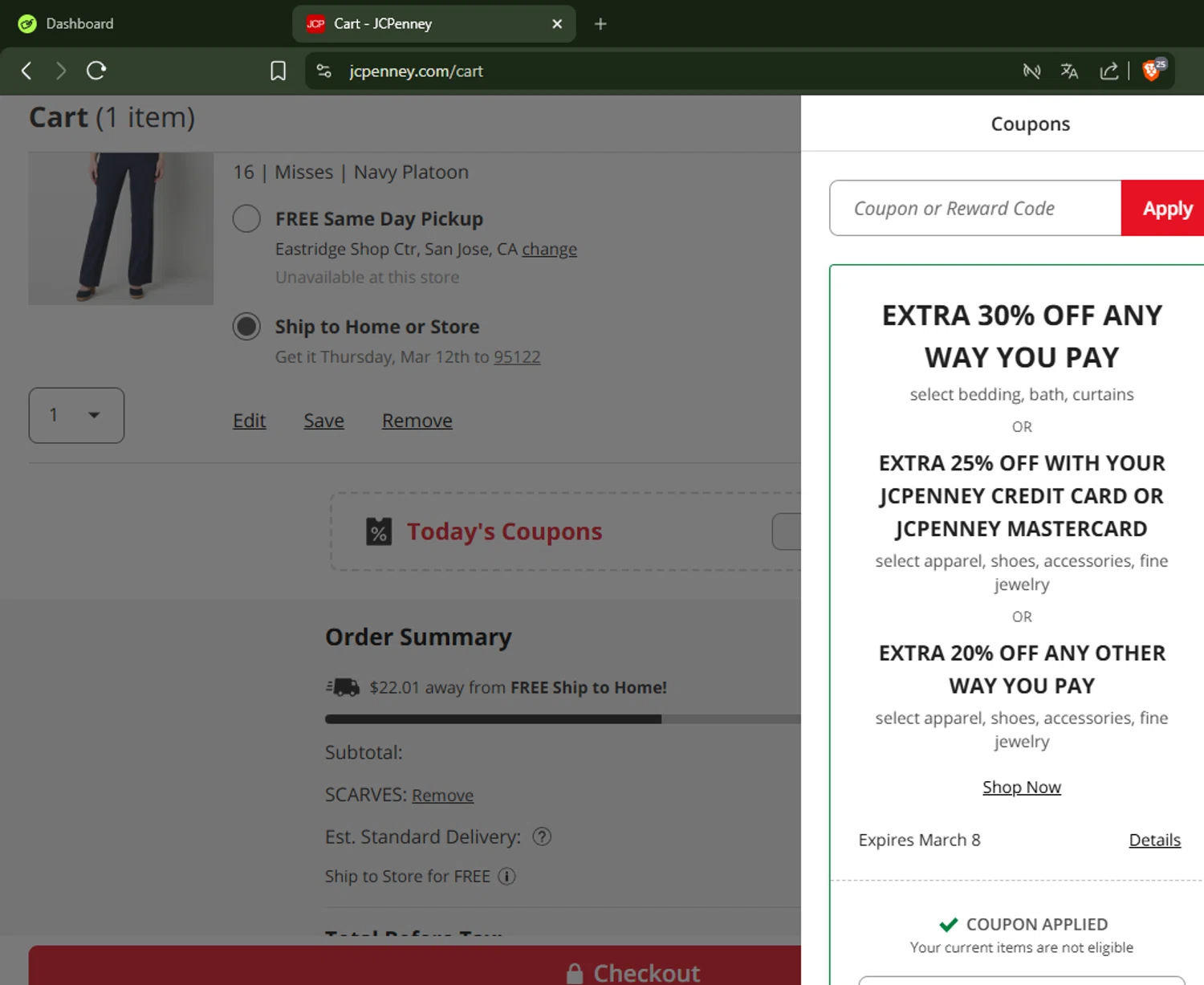Viewport: 1204px width, 985px height.
Task: Click the translate page icon
Action: [1069, 71]
